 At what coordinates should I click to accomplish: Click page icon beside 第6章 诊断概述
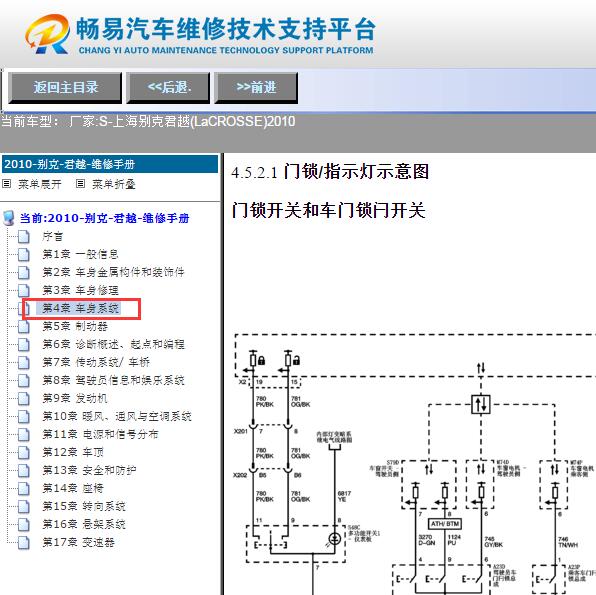coord(24,344)
